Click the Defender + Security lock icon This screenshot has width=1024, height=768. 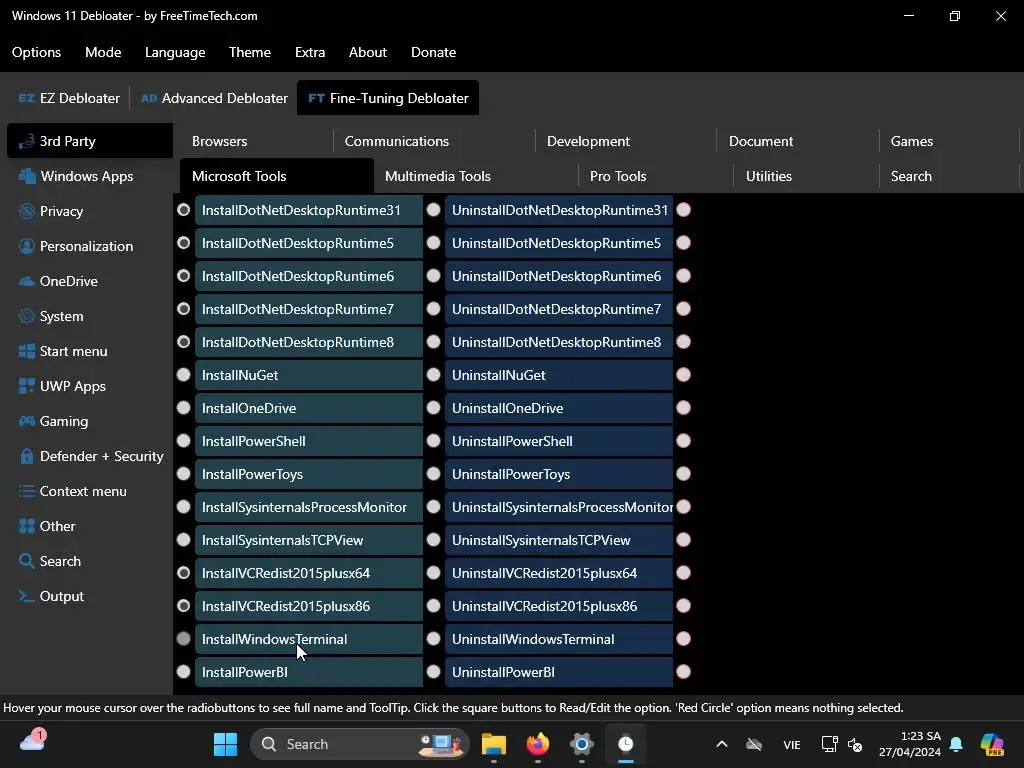pyautogui.click(x=27, y=456)
